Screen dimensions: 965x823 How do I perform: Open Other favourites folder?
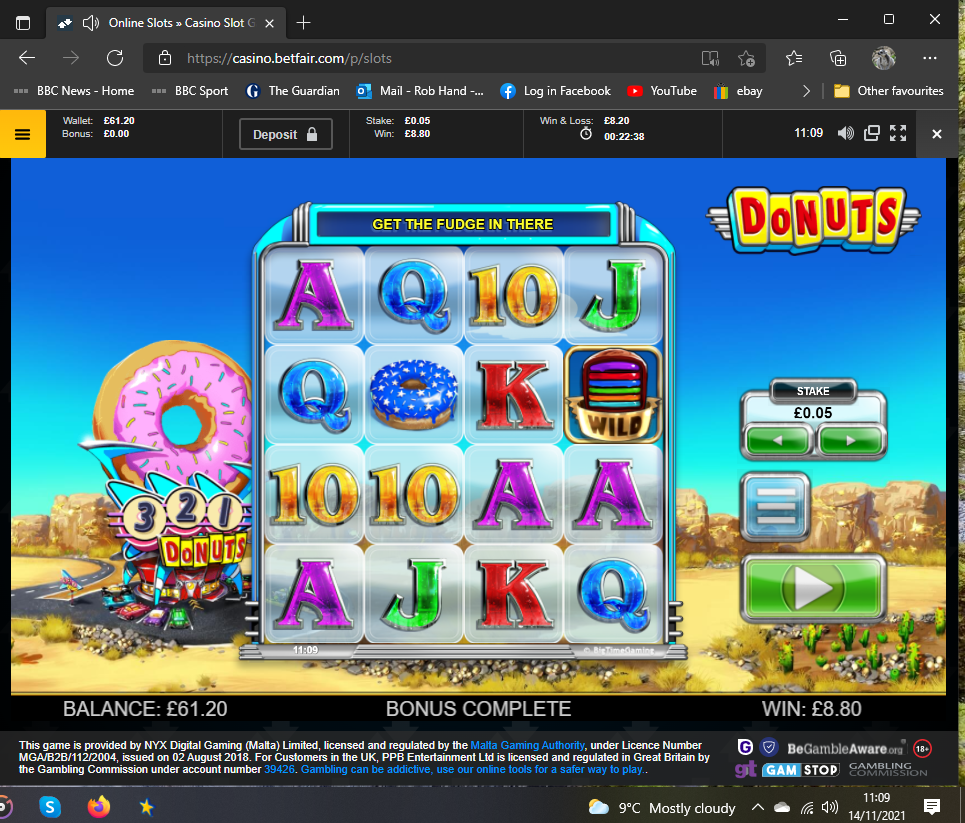pyautogui.click(x=889, y=91)
